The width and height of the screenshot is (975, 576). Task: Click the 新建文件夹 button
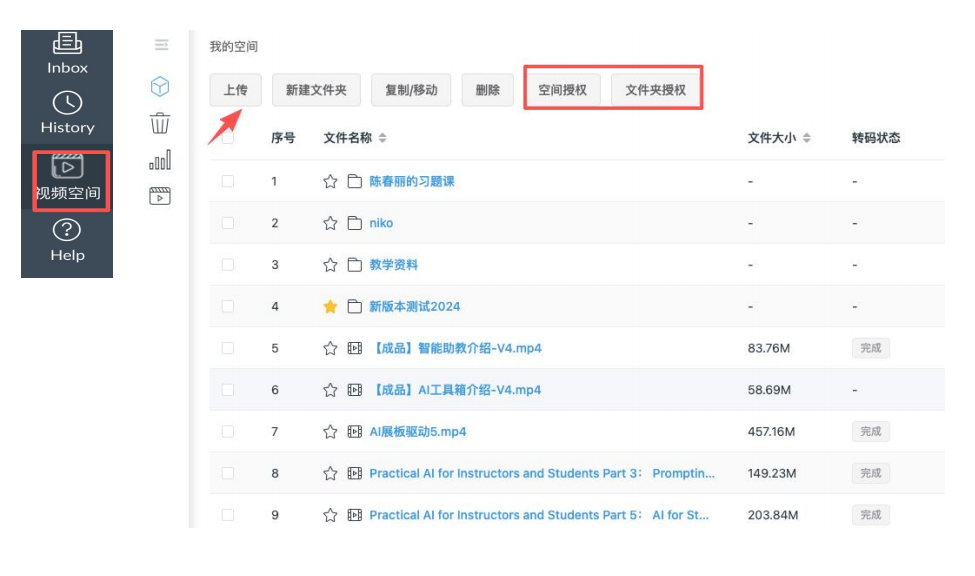tap(316, 90)
